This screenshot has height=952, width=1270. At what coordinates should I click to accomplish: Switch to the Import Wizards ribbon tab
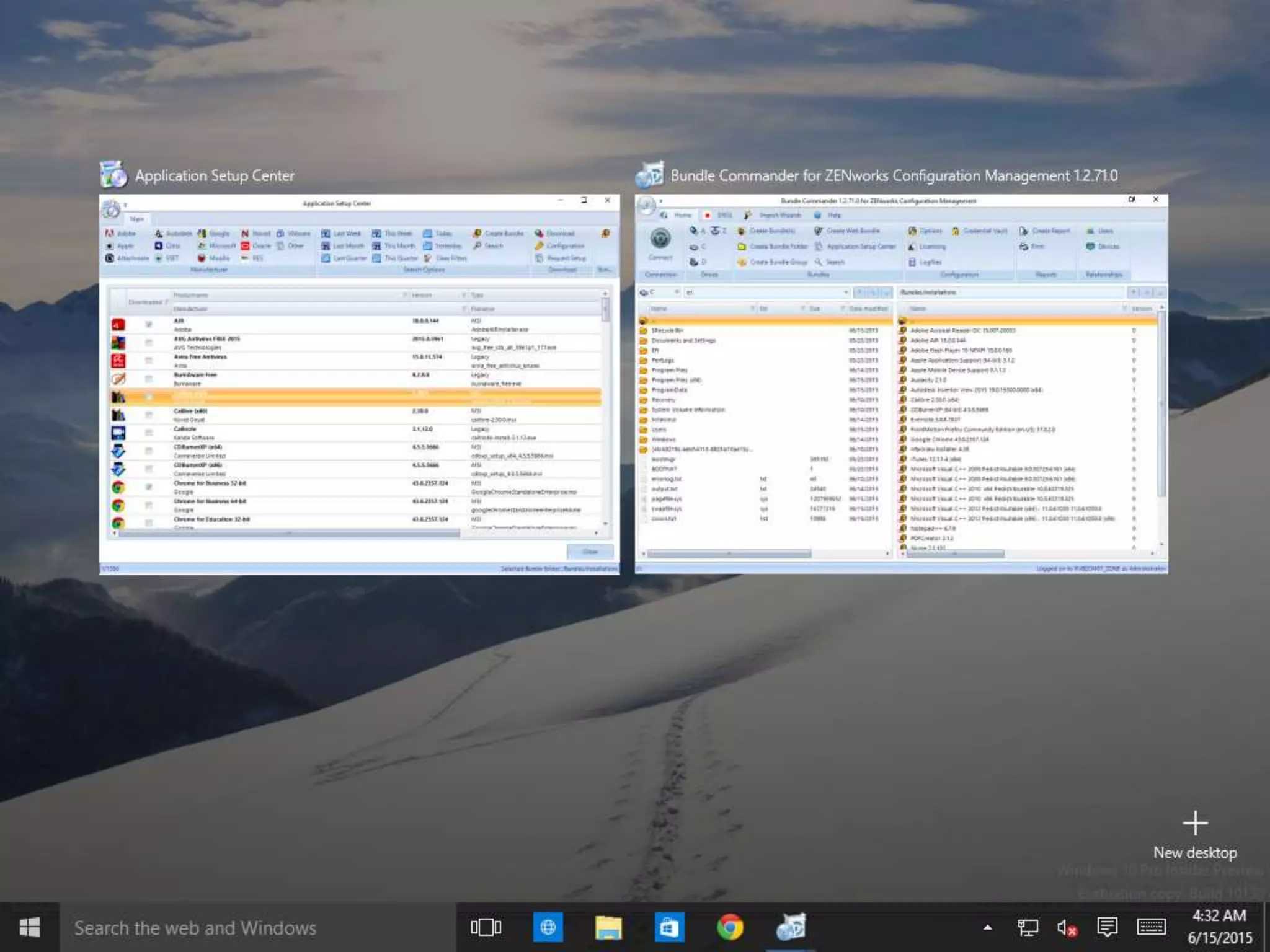[x=779, y=215]
